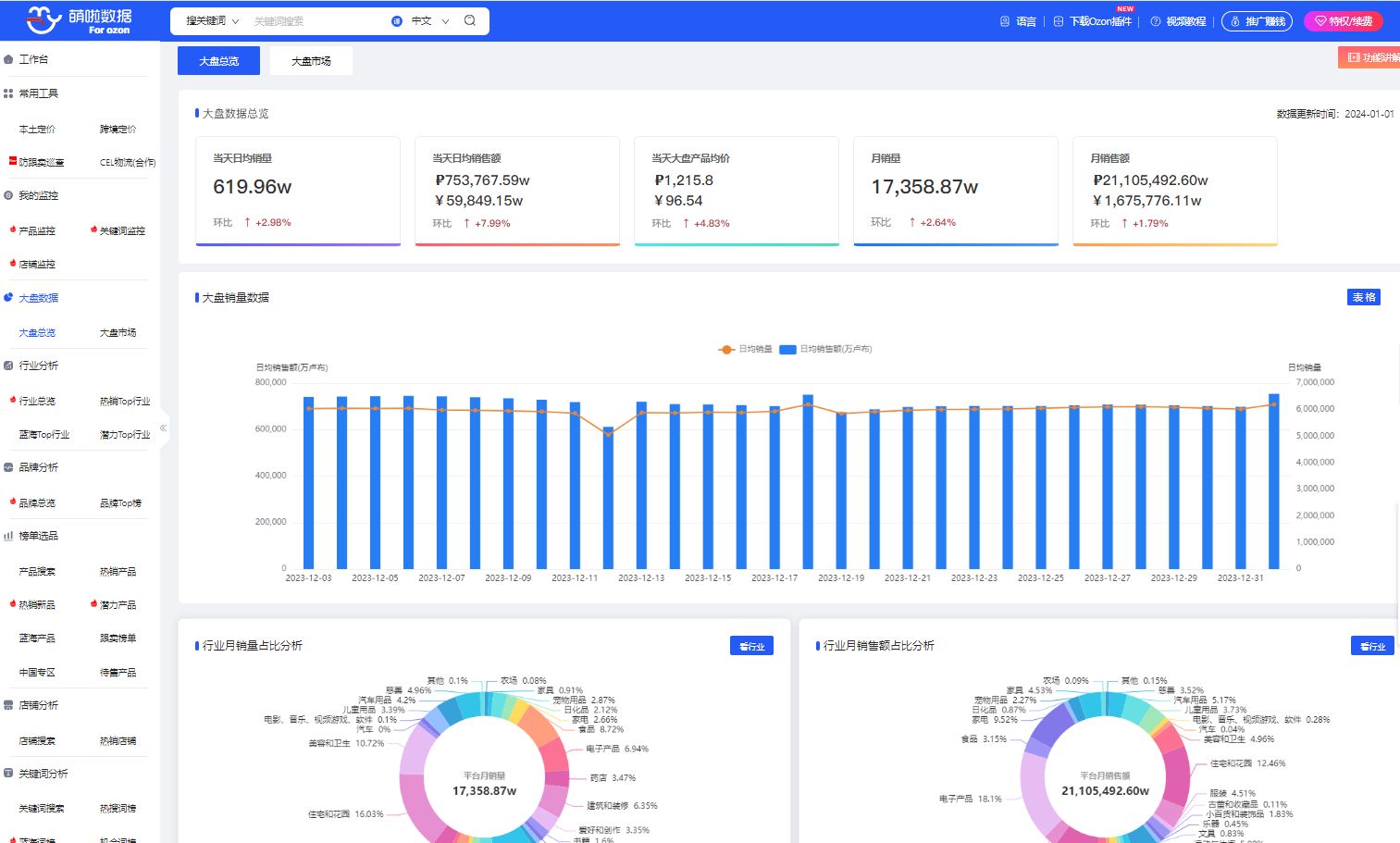The height and width of the screenshot is (843, 1400).
Task: Open 待售产品 in sidebar
Action: 118,672
